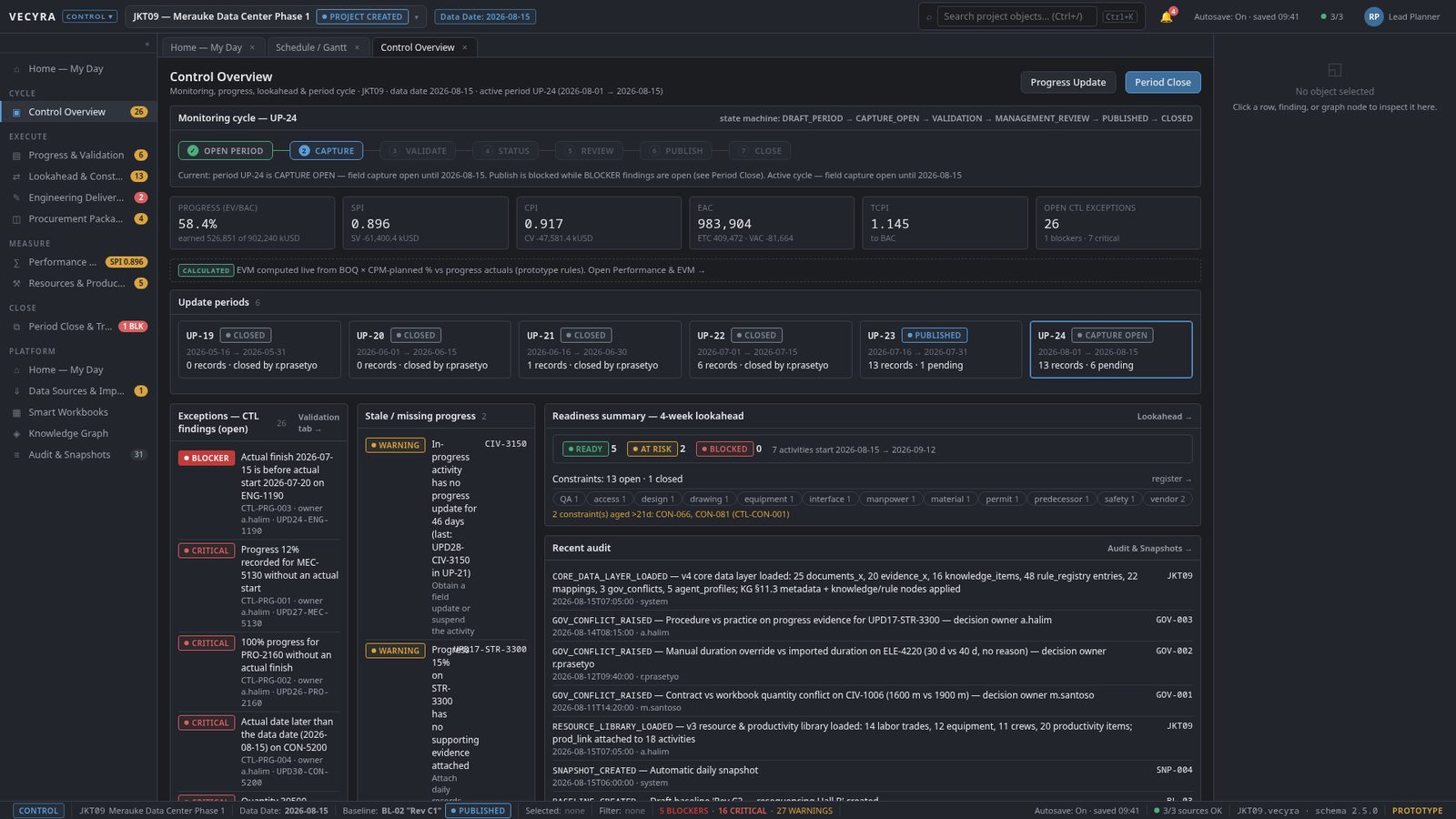Click the Period Close sidebar icon
Viewport: 1456px width, 819px height.
coord(16,327)
